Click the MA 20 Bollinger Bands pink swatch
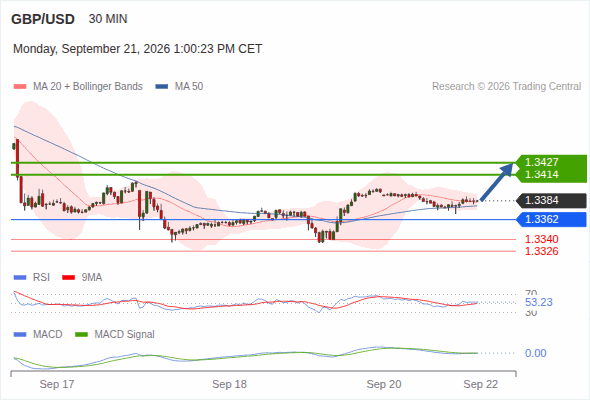This screenshot has height=400, width=590. click(20, 87)
